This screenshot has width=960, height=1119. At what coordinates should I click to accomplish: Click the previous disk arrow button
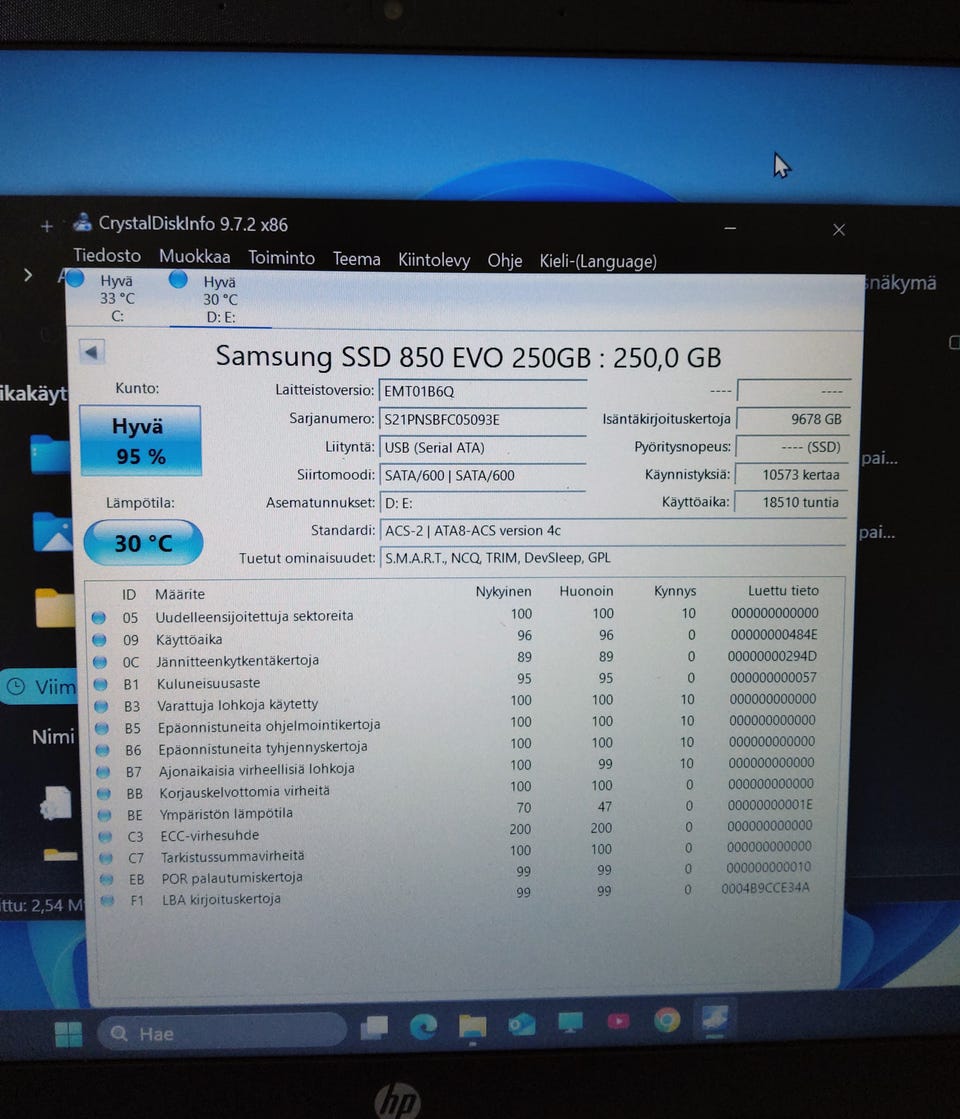(91, 351)
